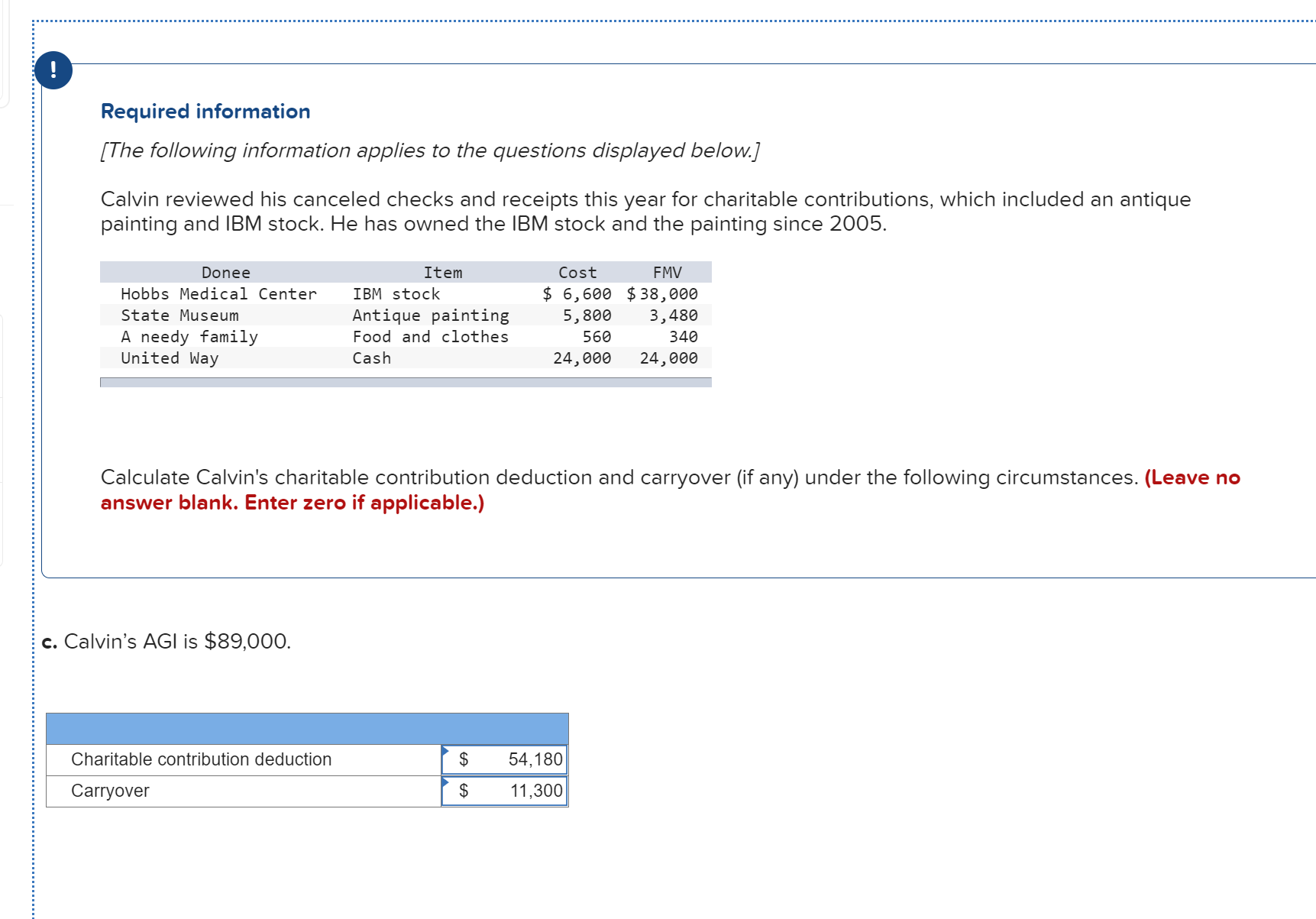
Task: Click the antique painting FMV '3,480'
Action: coord(673,316)
